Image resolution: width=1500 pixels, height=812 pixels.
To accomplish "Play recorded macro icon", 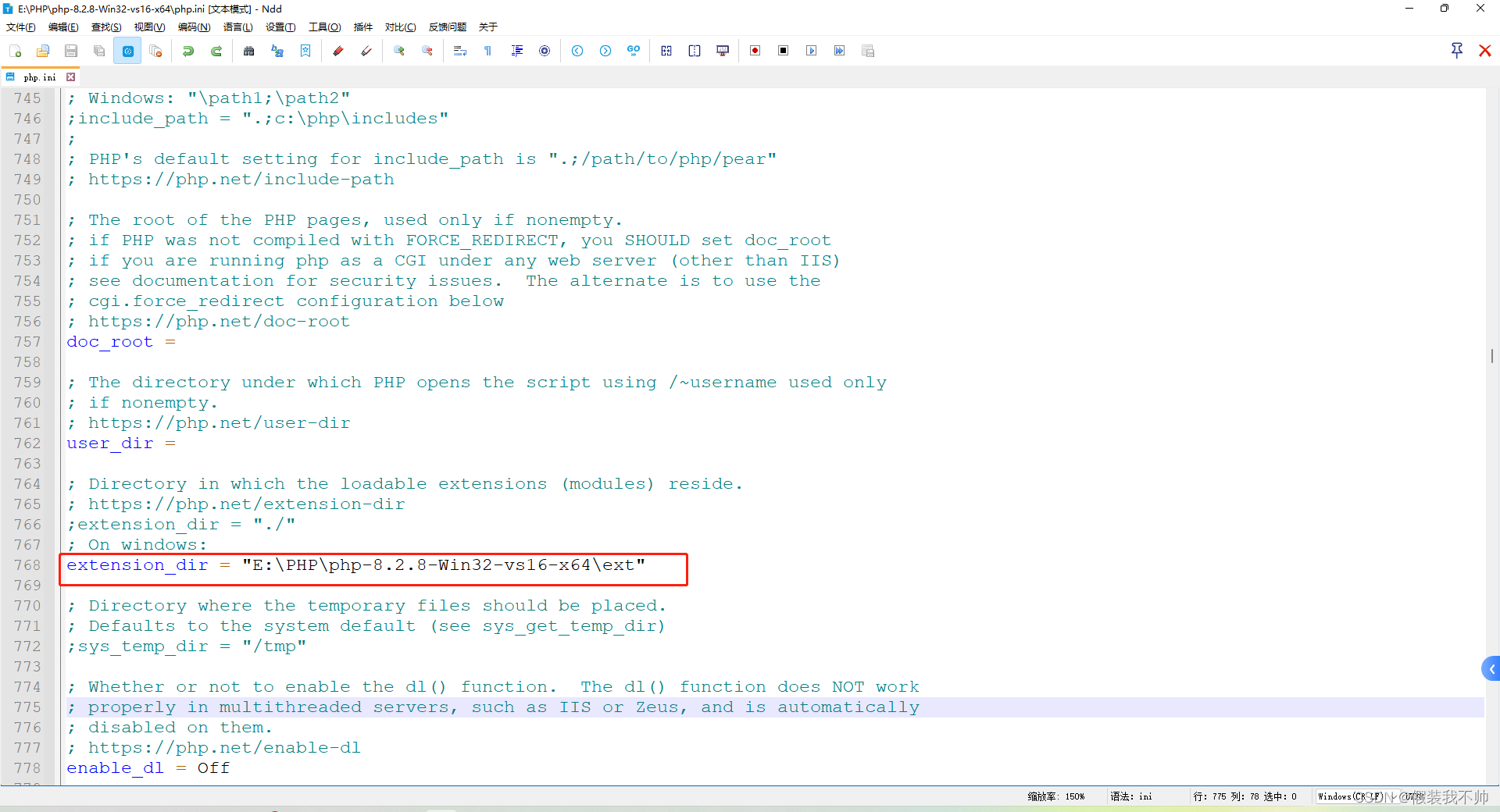I will [x=812, y=51].
